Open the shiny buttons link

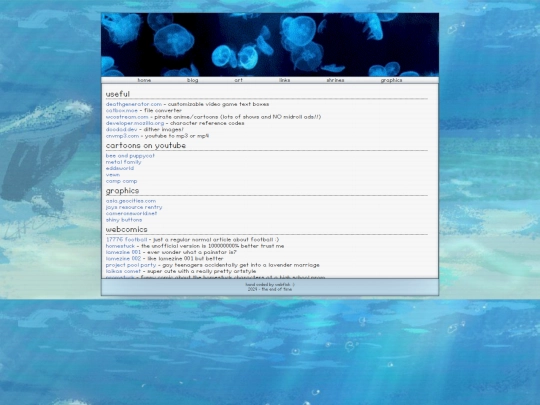point(124,220)
